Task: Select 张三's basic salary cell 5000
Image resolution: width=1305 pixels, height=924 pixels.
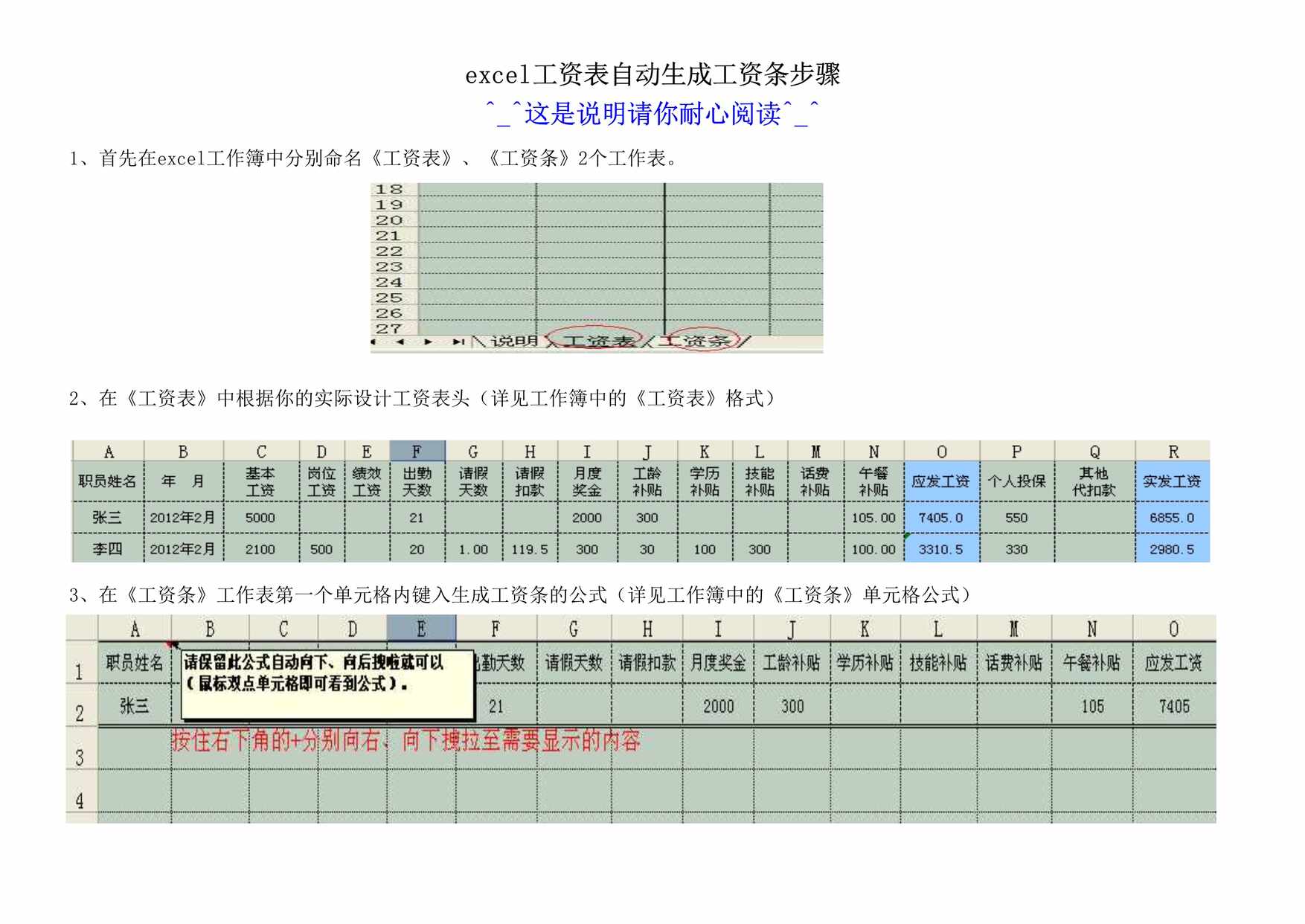Action: coord(260,518)
